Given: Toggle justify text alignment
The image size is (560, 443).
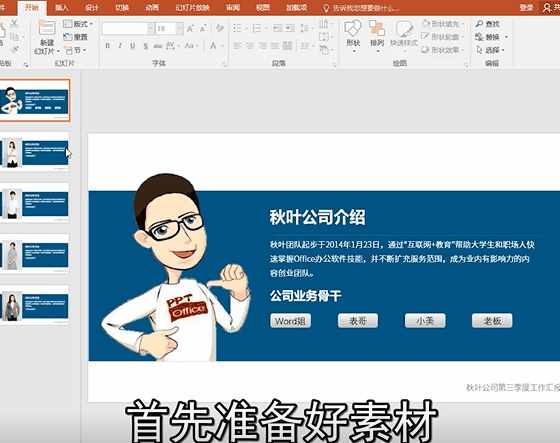Looking at the screenshot, I should (275, 46).
